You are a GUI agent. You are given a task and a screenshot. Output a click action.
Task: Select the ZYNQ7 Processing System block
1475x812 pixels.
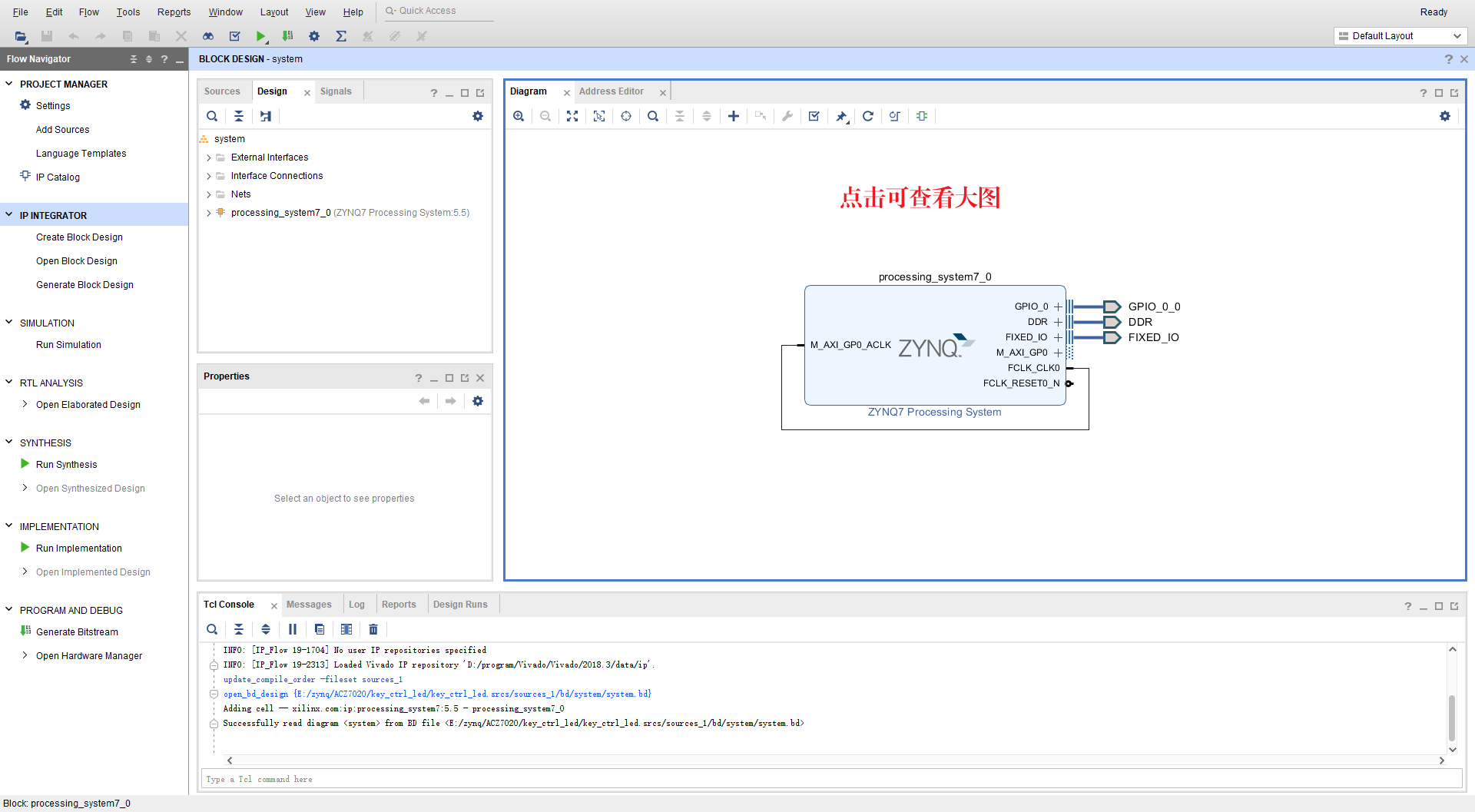coord(935,346)
